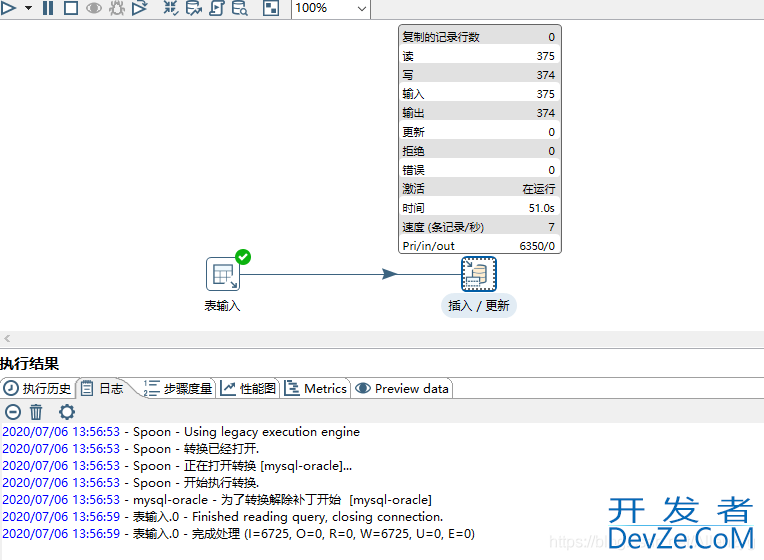This screenshot has height=560, width=764.
Task: Select the 表输入 step on canvas
Action: coord(223,274)
